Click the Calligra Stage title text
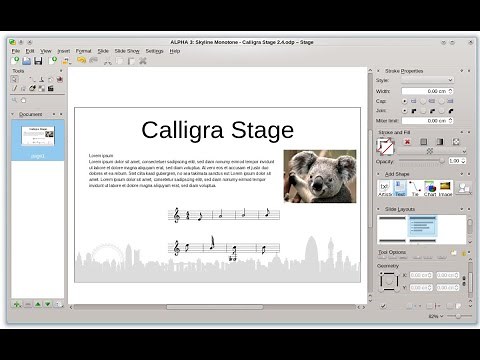Image resolution: width=480 pixels, height=360 pixels. tap(217, 130)
